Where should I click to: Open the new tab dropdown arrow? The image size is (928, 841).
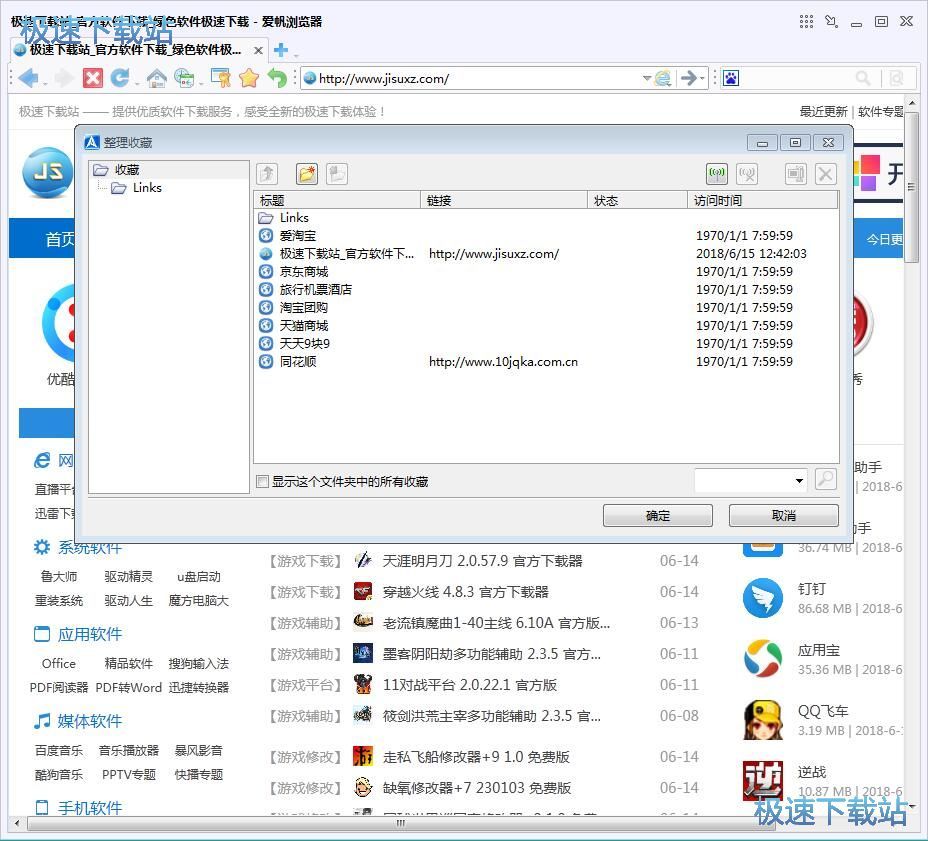click(x=295, y=55)
